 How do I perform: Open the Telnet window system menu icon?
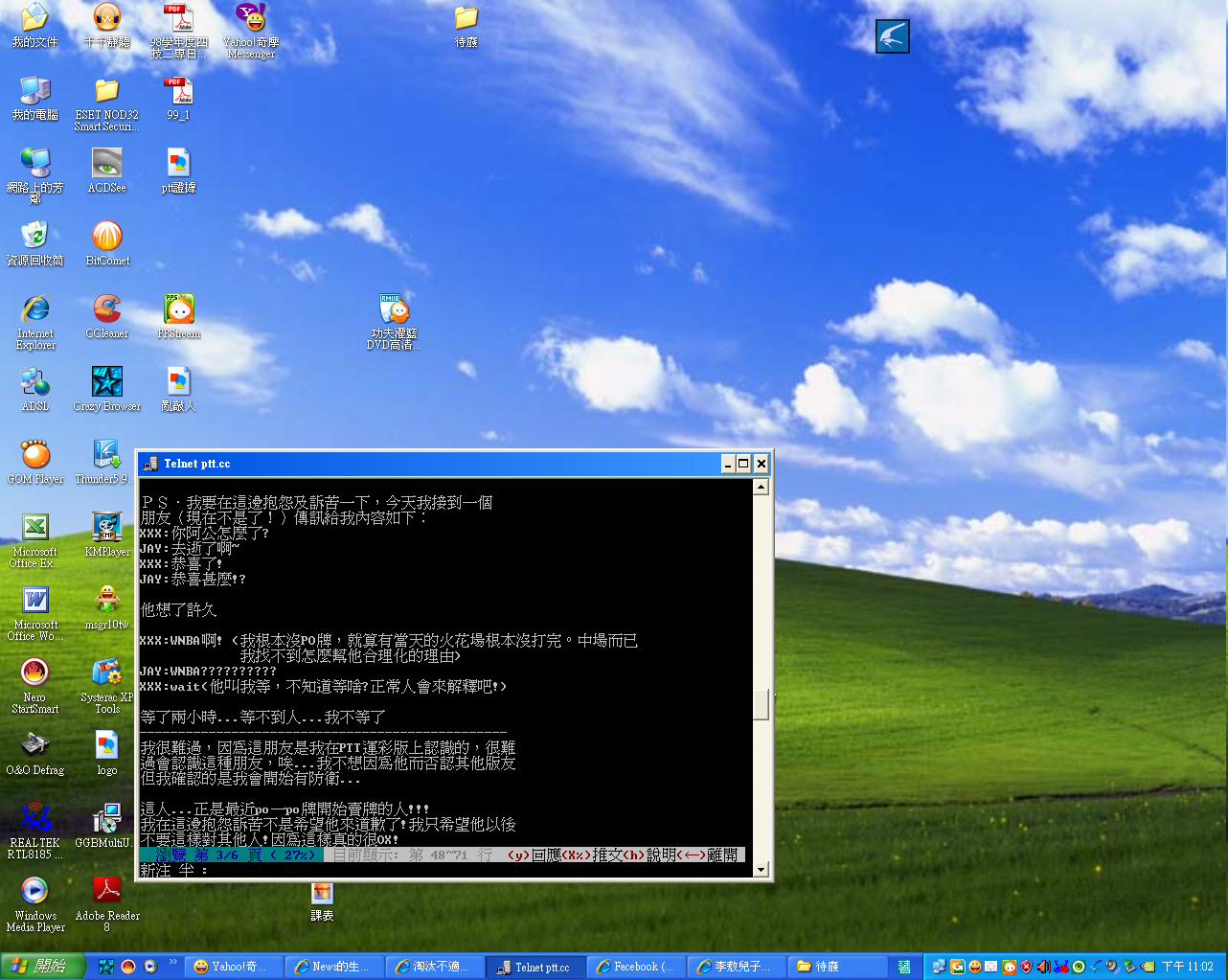click(x=150, y=464)
